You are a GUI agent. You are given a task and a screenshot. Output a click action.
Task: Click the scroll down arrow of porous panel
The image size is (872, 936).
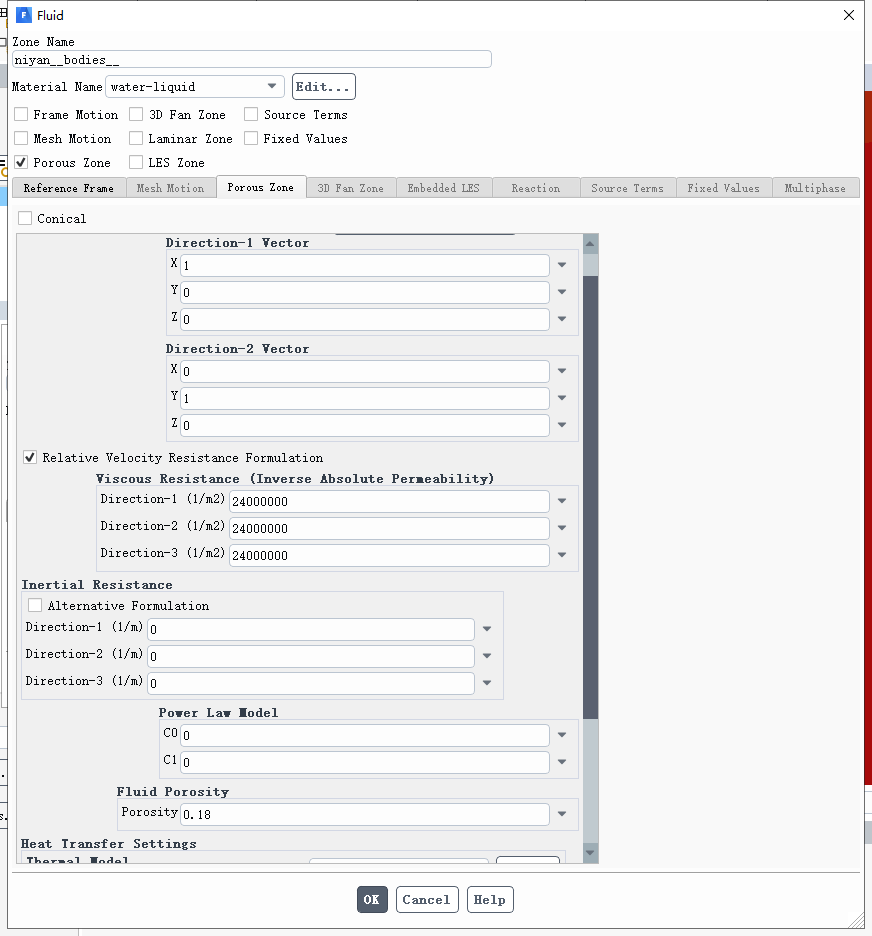(x=590, y=853)
